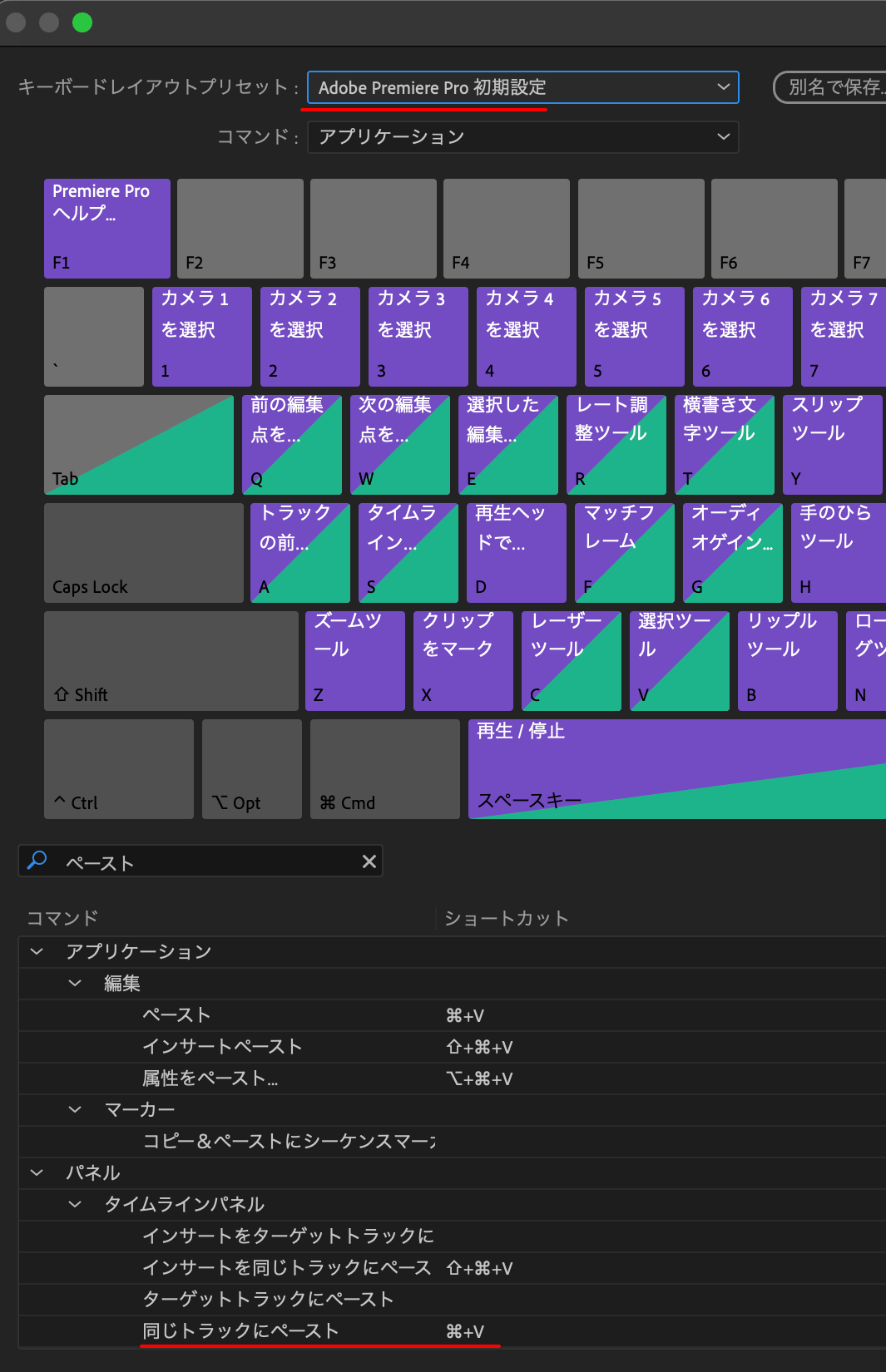Screen dimensions: 886x1372
Task: Click the Y key スリップツール
Action: coord(833,445)
